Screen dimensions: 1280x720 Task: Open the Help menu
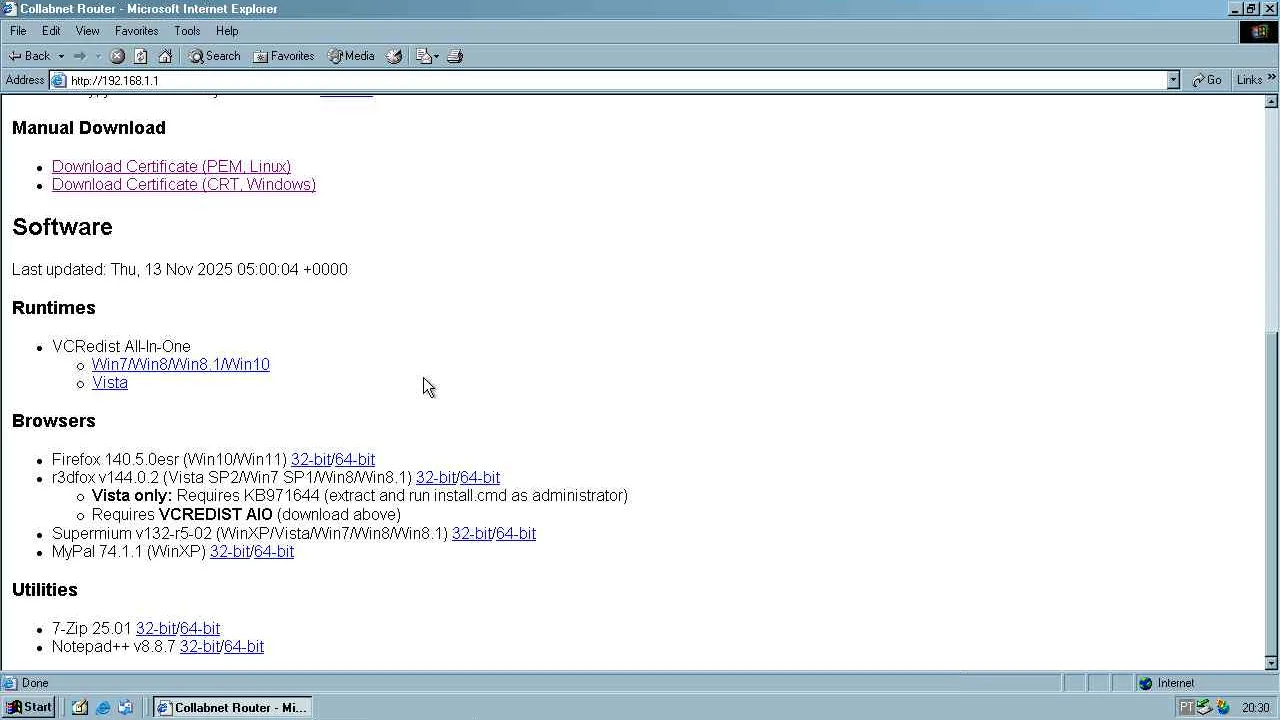tap(227, 31)
